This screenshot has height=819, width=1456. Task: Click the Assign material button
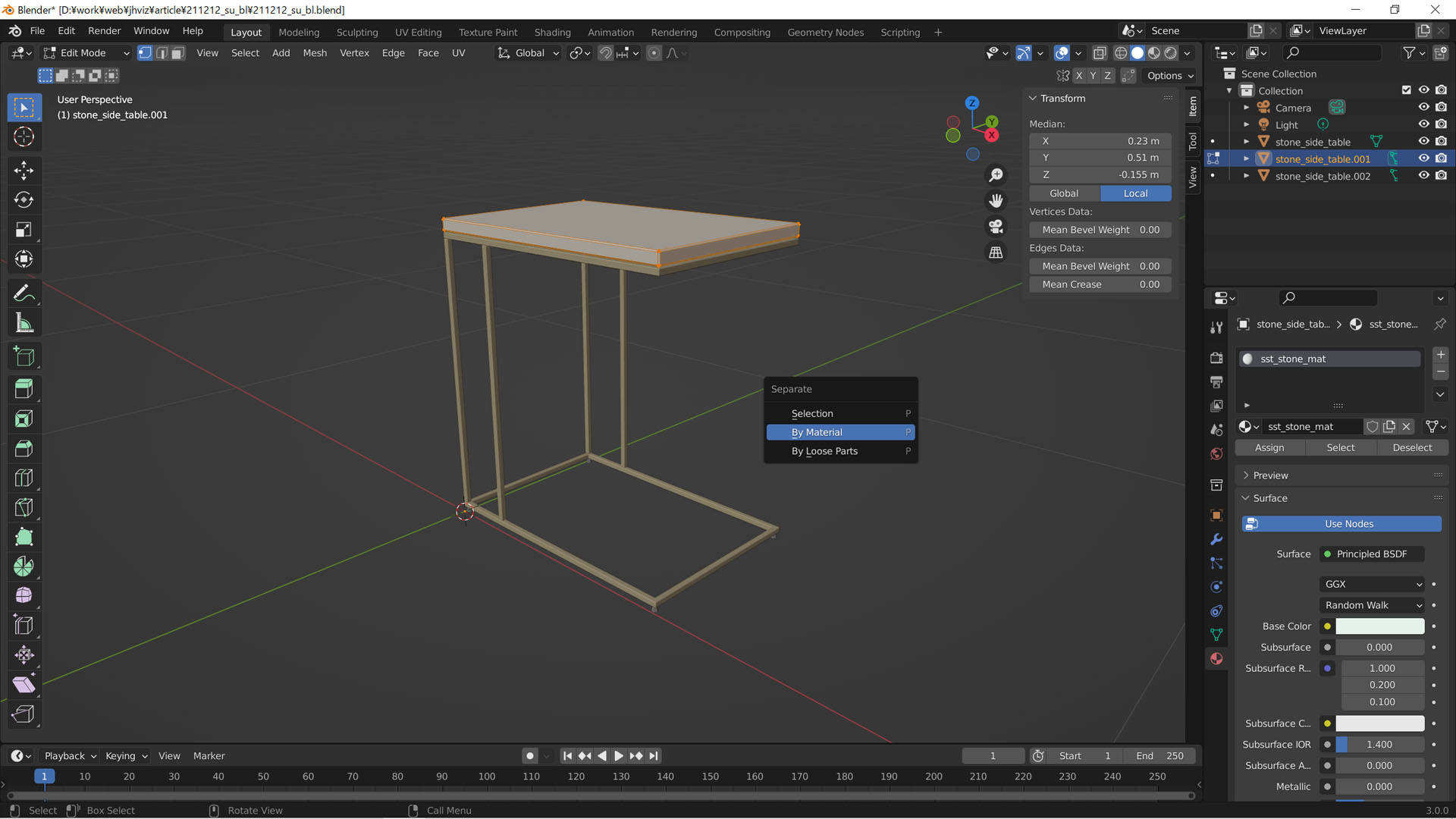click(x=1269, y=448)
